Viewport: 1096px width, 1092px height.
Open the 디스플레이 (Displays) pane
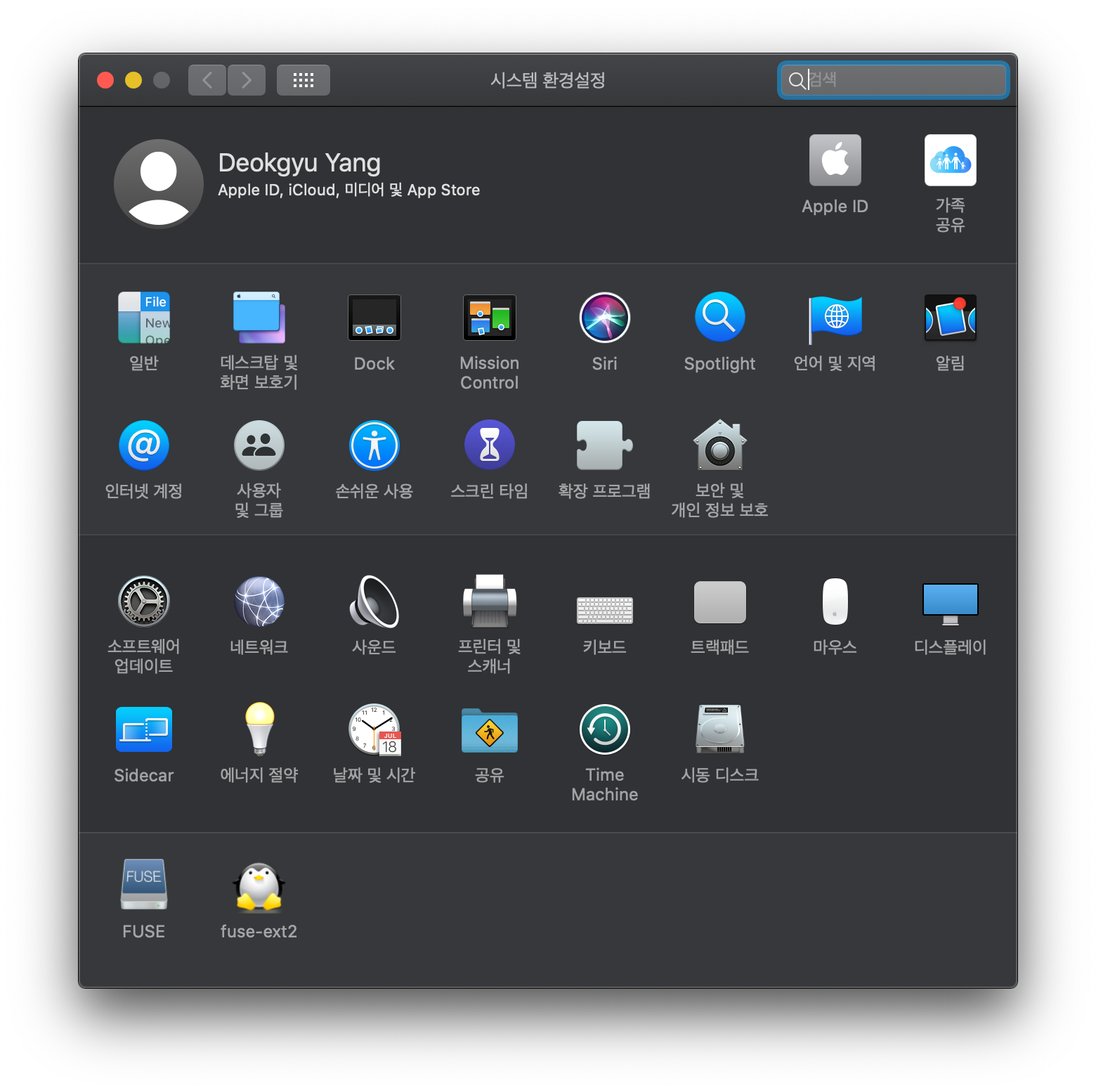(x=951, y=604)
